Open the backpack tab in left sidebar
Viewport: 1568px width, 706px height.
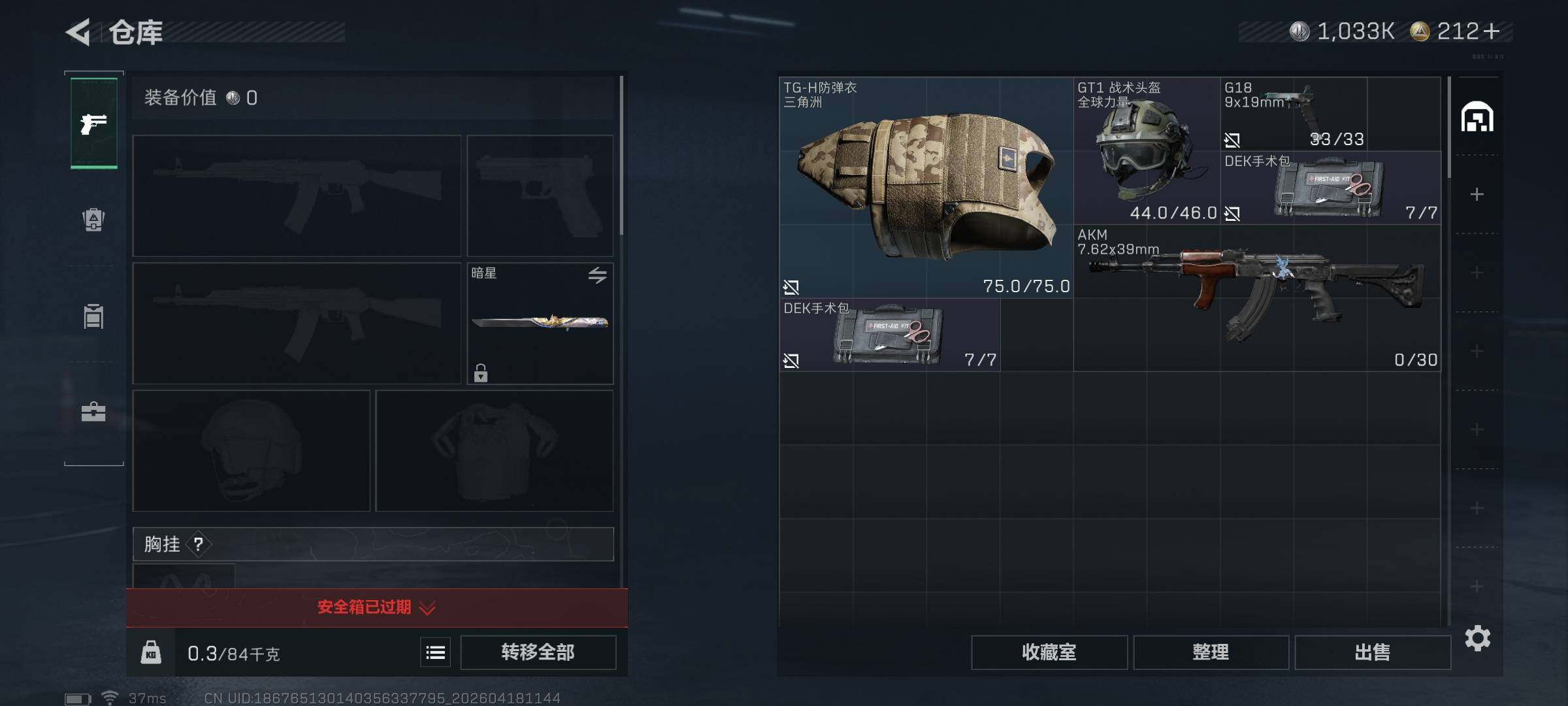point(93,220)
